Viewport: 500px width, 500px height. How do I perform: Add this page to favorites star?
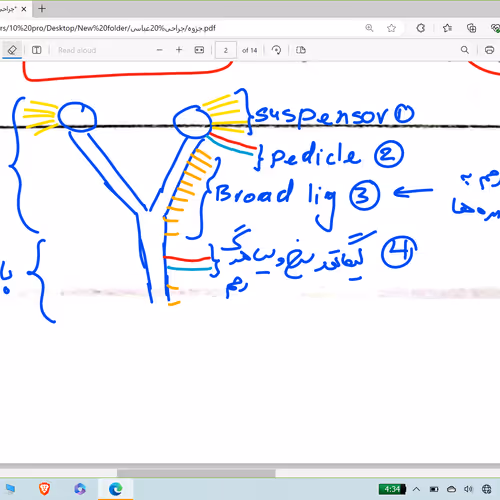point(391,28)
